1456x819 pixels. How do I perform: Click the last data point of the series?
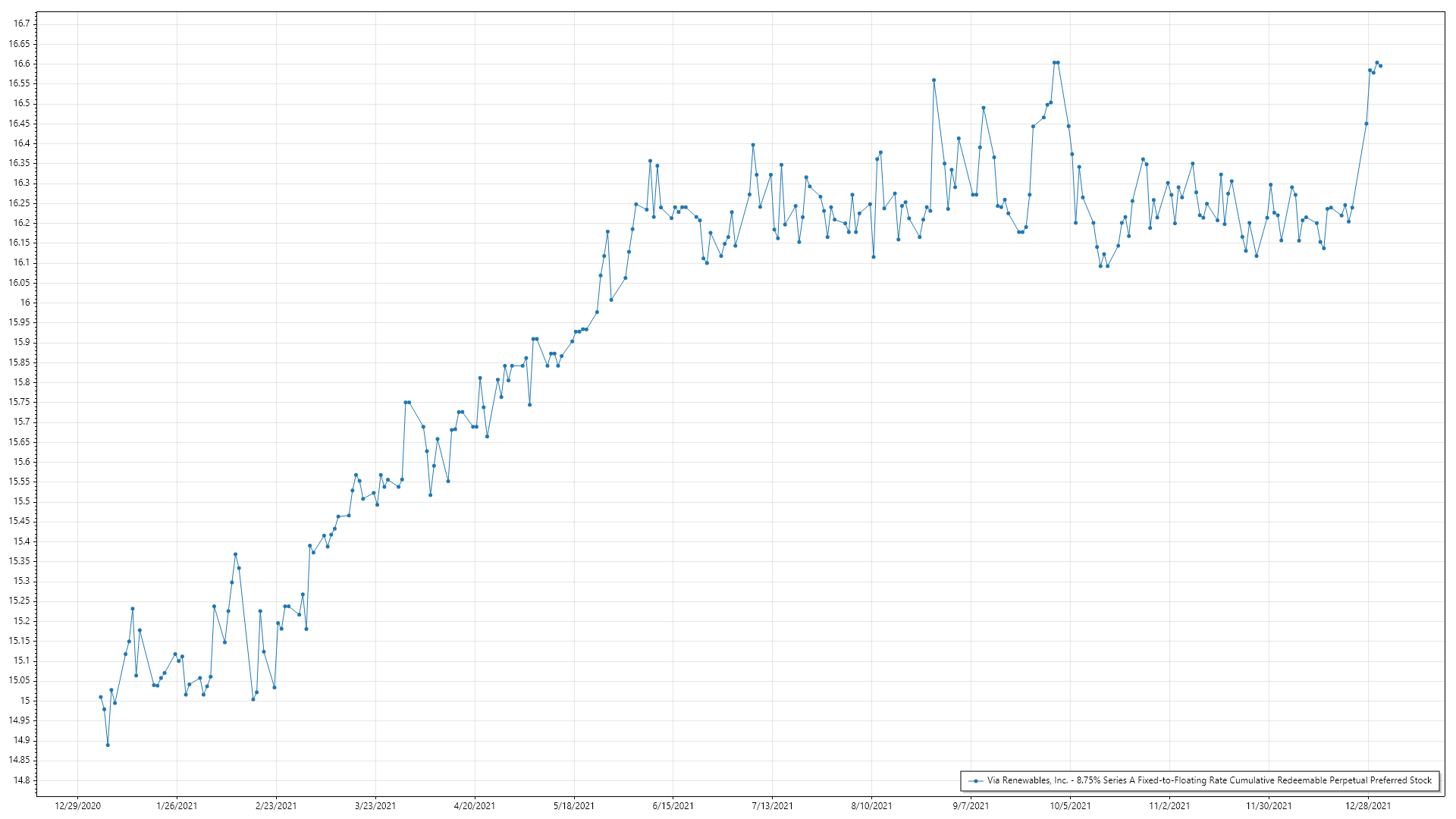click(x=1380, y=66)
